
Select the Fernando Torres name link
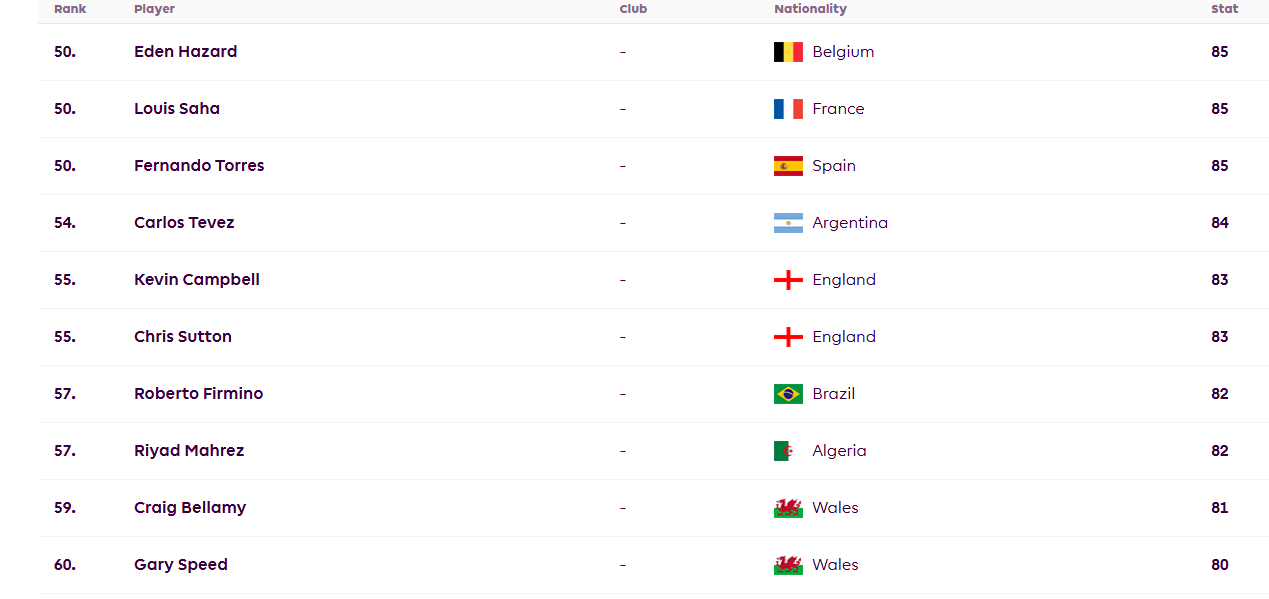point(199,166)
